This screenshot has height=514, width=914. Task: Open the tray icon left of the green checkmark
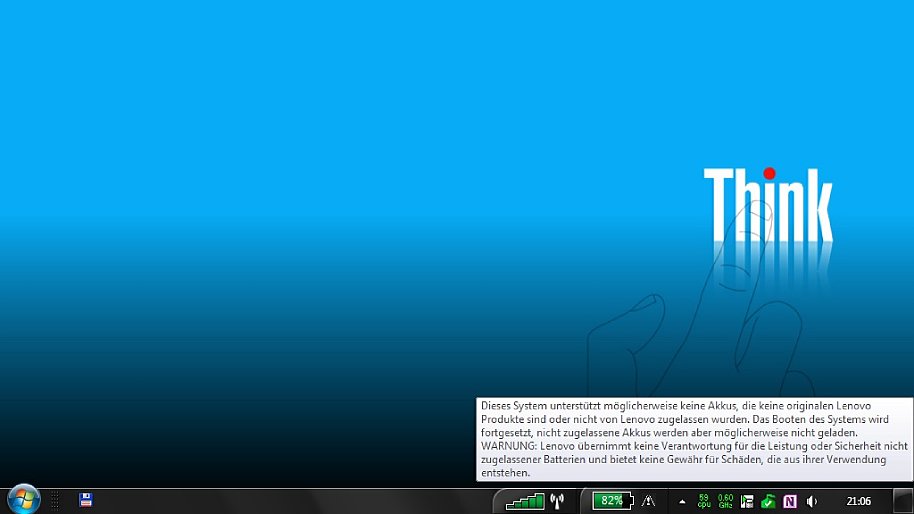(747, 501)
